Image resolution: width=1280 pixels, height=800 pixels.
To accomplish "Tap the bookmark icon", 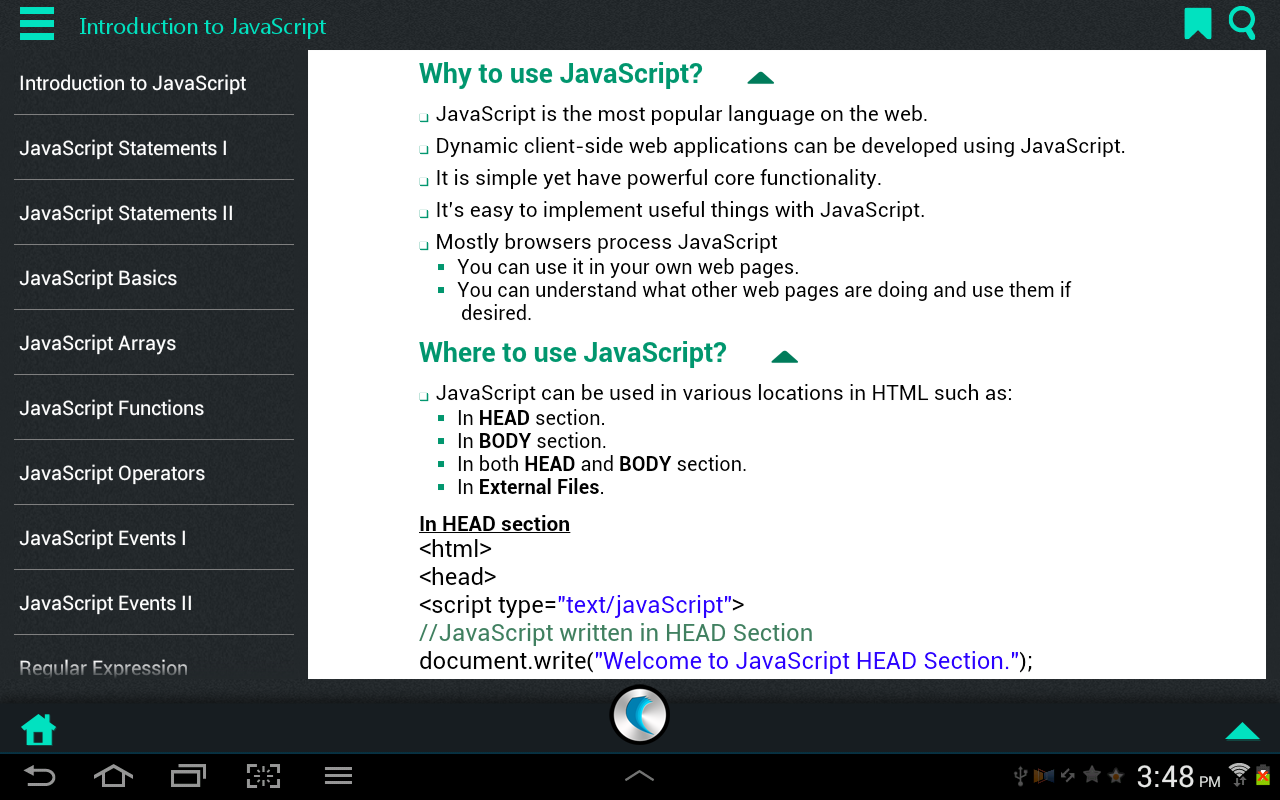I will point(1197,23).
